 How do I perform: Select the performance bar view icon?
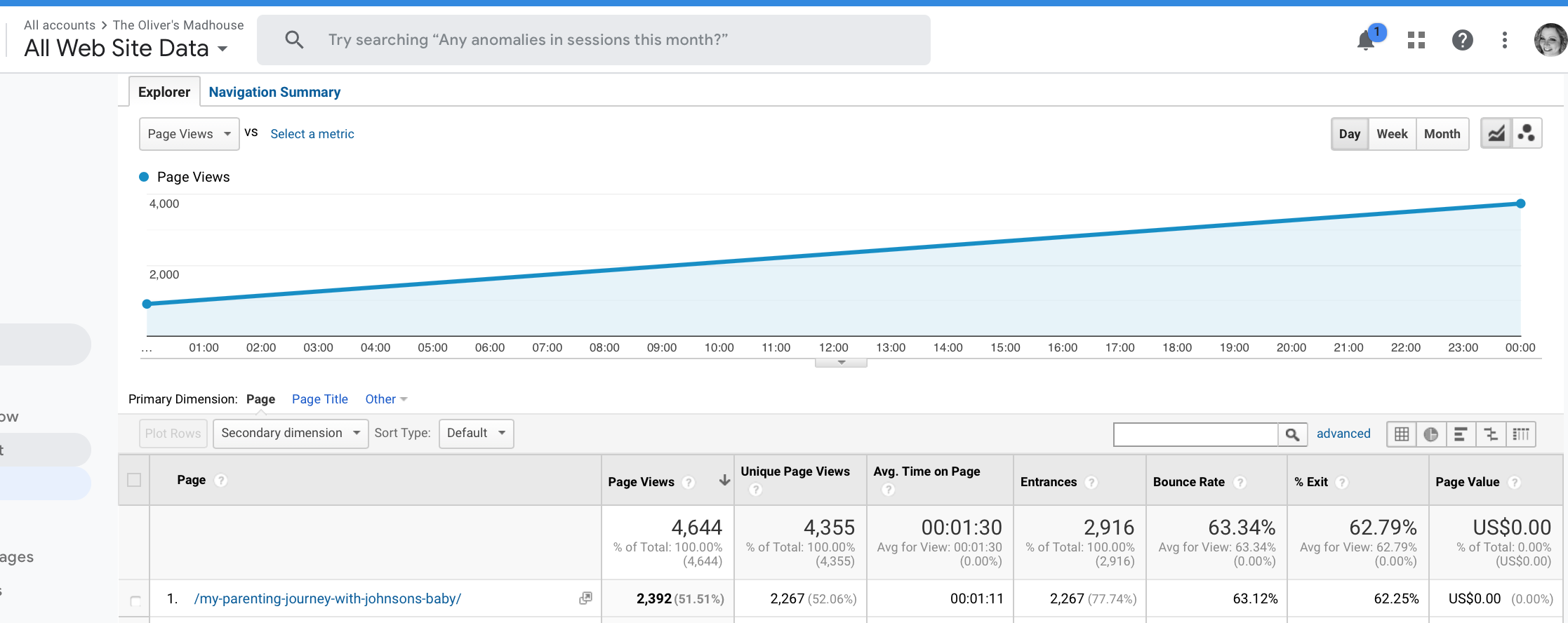[x=1460, y=434]
